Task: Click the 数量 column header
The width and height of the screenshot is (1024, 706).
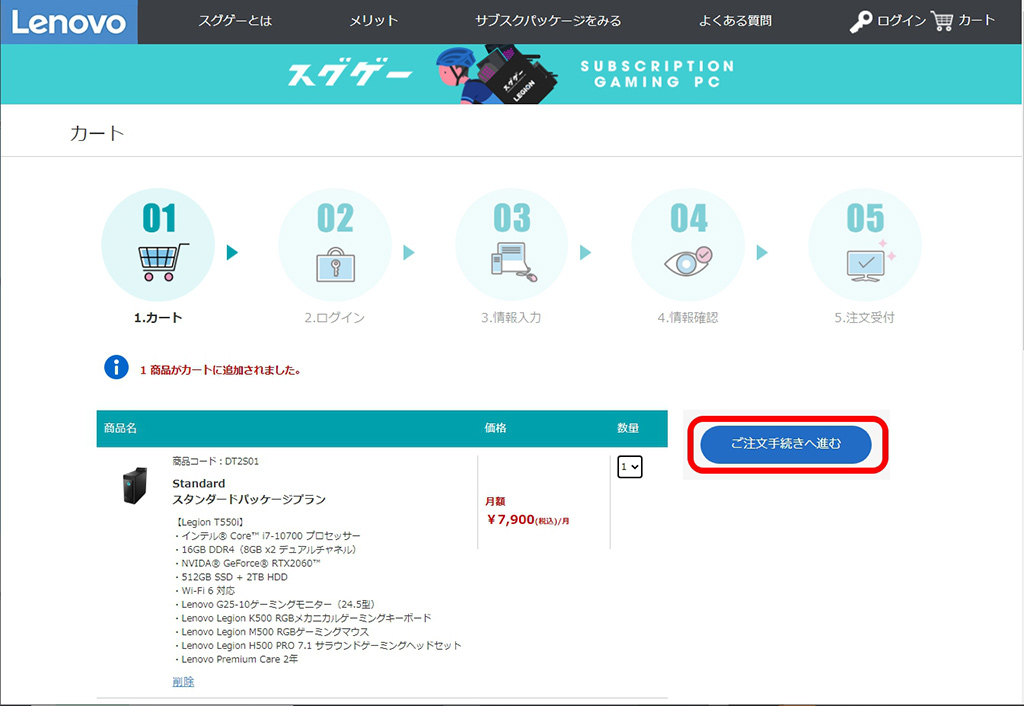Action: pos(628,428)
